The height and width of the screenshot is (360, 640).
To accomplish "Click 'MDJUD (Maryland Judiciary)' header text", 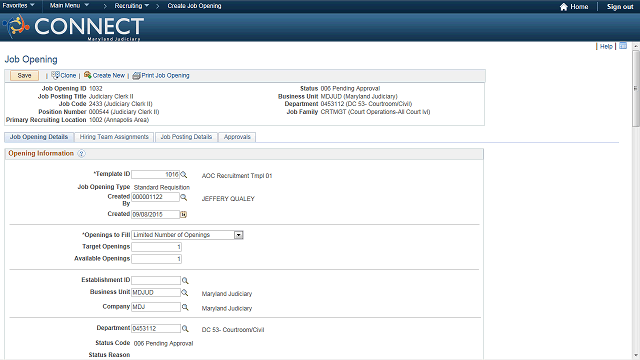I will (x=359, y=97).
